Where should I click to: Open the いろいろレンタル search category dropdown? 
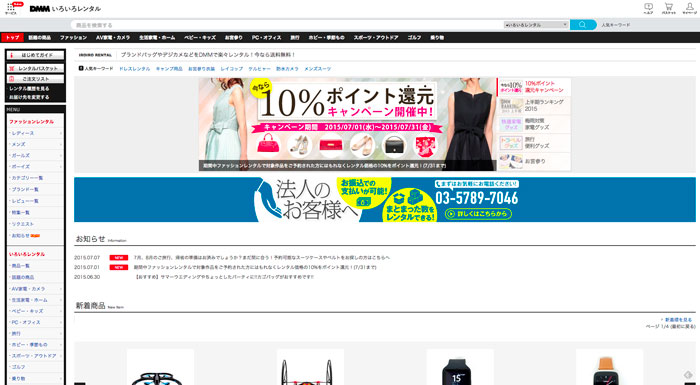pos(536,25)
